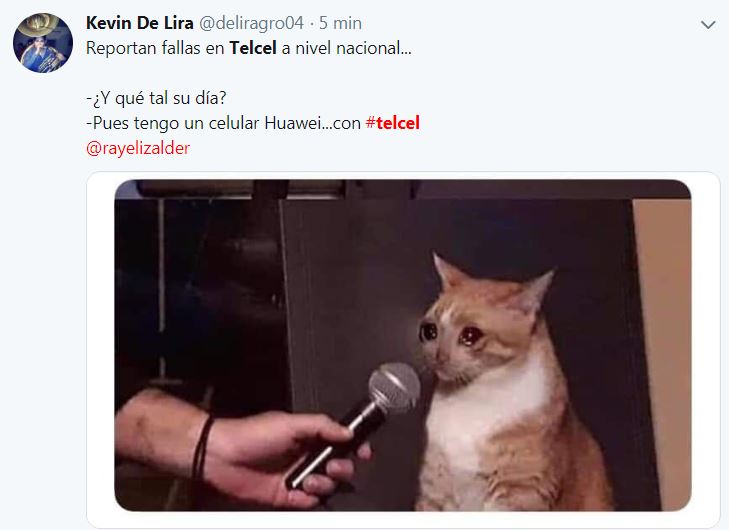Click the 'a nivel nacional...' text
The height and width of the screenshot is (530, 729).
[346, 48]
